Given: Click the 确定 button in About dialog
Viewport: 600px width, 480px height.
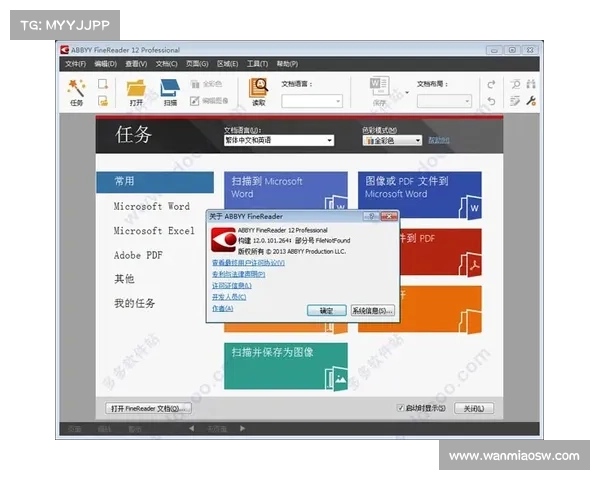Looking at the screenshot, I should (326, 311).
